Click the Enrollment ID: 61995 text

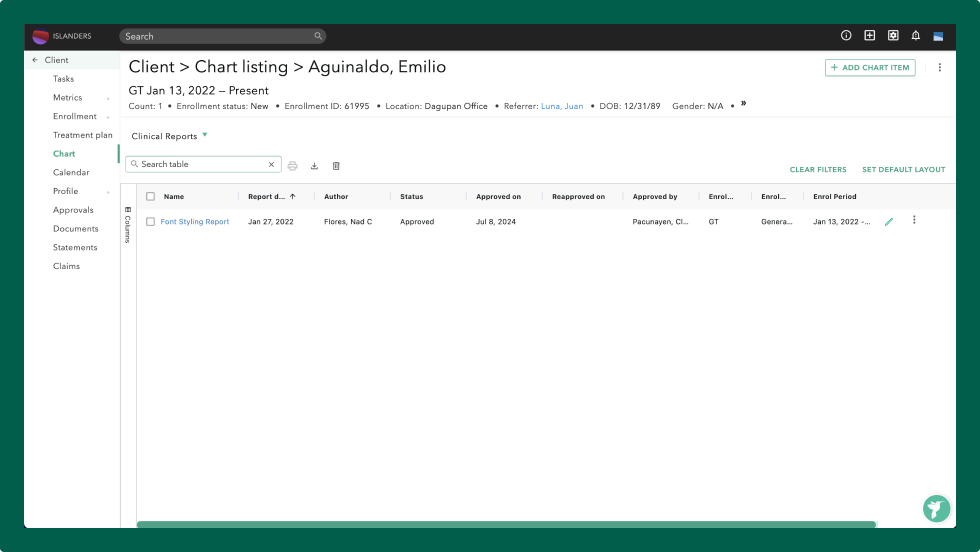[326, 106]
